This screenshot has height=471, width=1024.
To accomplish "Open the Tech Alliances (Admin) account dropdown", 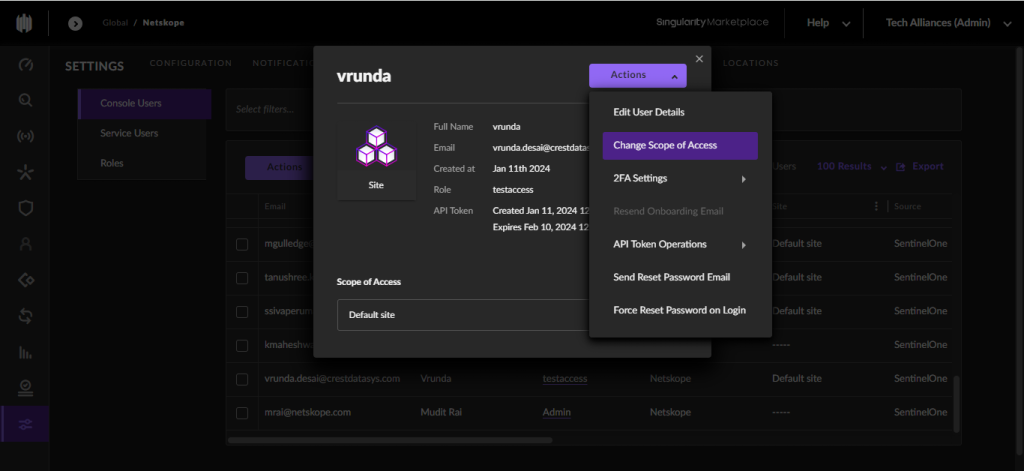I will (x=948, y=24).
